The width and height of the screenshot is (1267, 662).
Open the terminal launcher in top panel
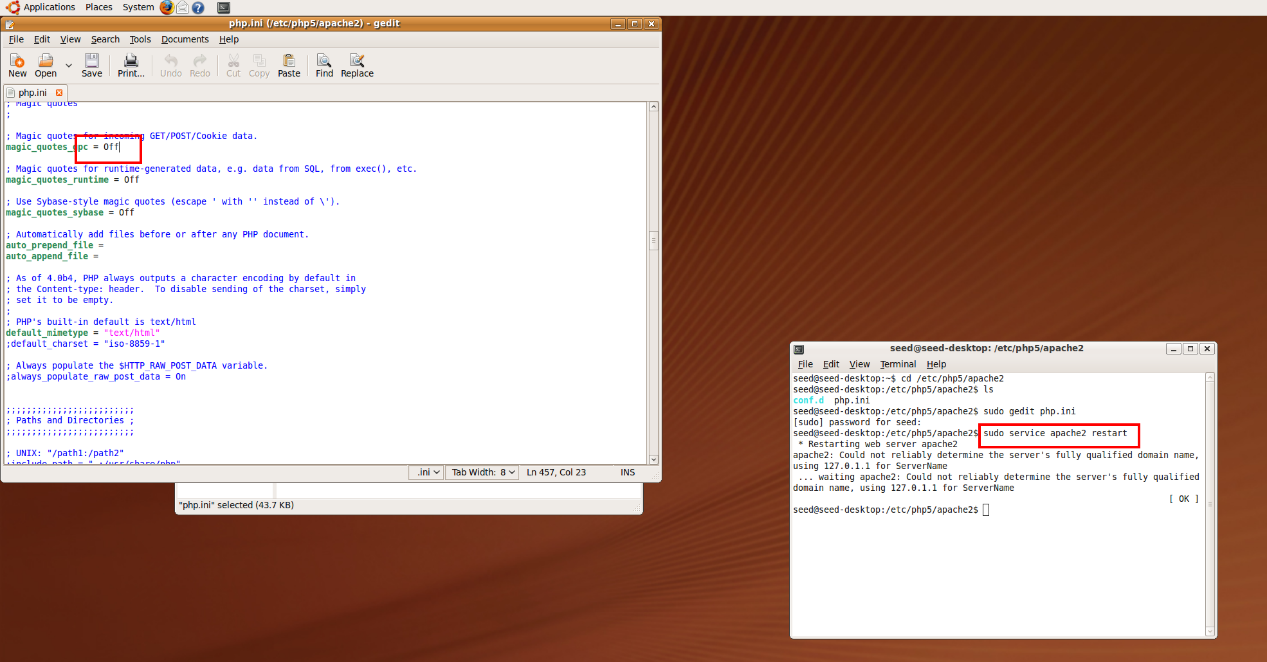[223, 7]
